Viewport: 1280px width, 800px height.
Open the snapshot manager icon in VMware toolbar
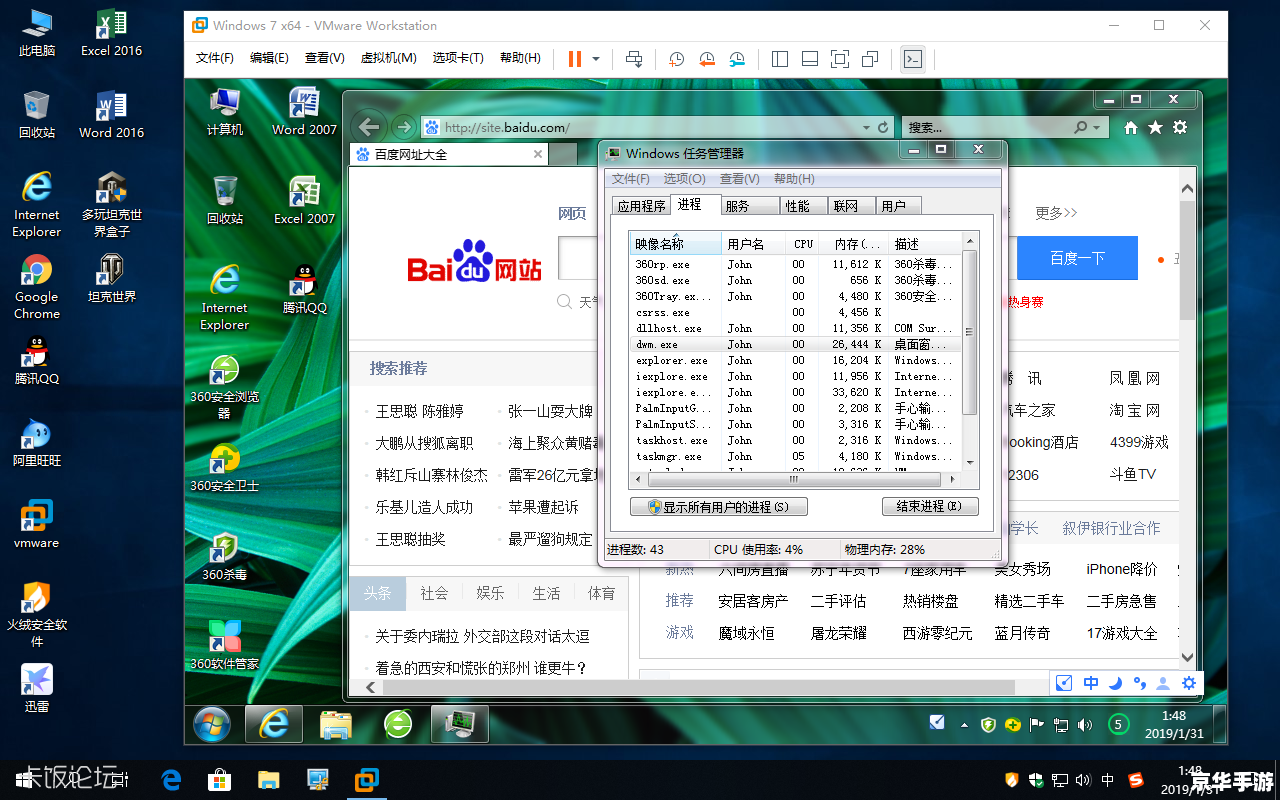737,59
